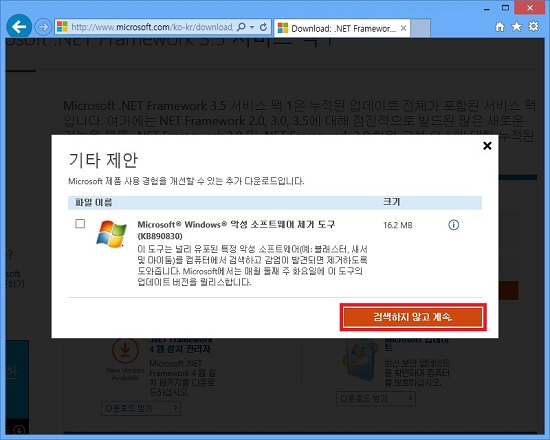This screenshot has width=550, height=440.
Task: Click the 다운로드 받기 button under Microsoft 업데이트
Action: pos(376,399)
